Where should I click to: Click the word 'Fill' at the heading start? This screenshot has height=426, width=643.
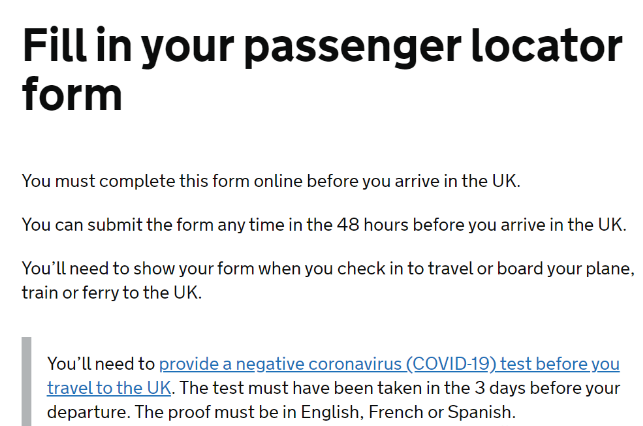click(x=55, y=45)
